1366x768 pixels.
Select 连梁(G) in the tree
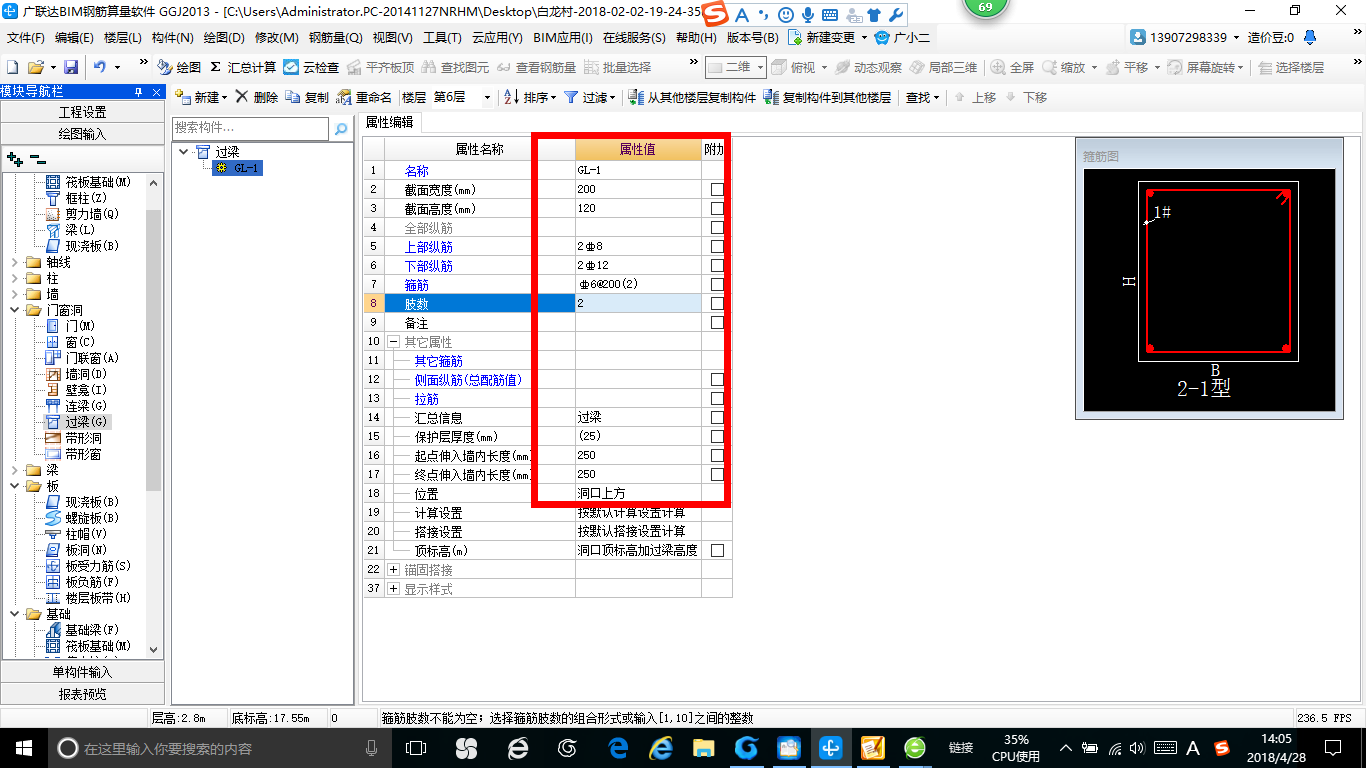pos(76,406)
